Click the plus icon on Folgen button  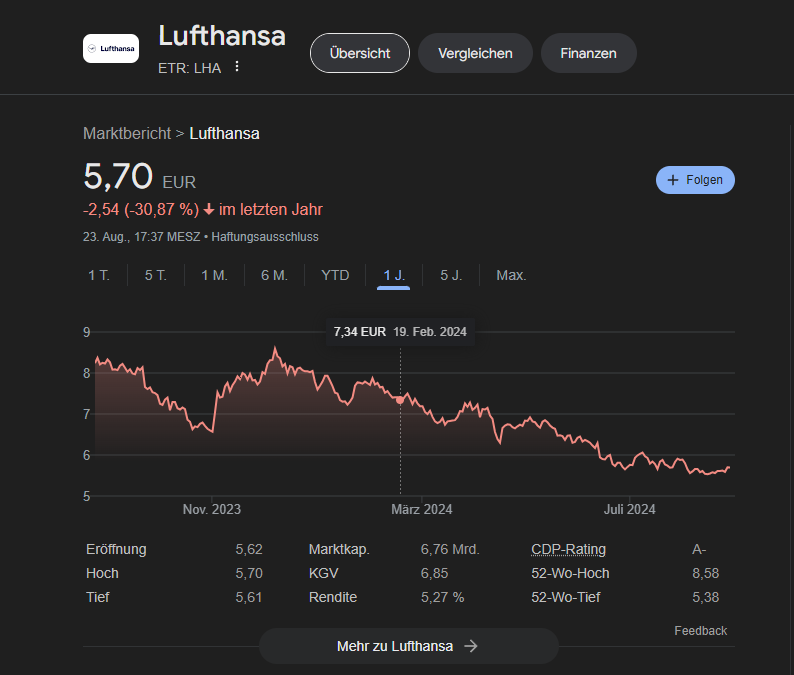coord(672,180)
